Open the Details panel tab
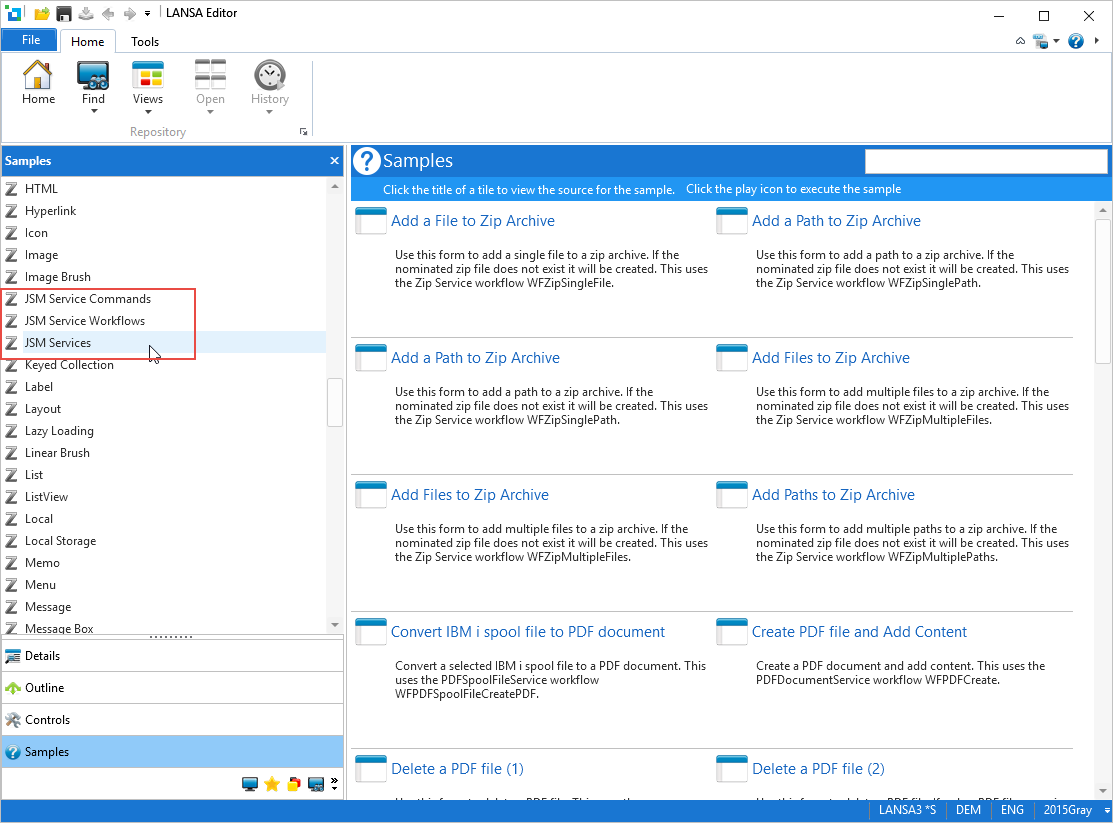Screen dimensions: 1113x823 click(x=172, y=656)
